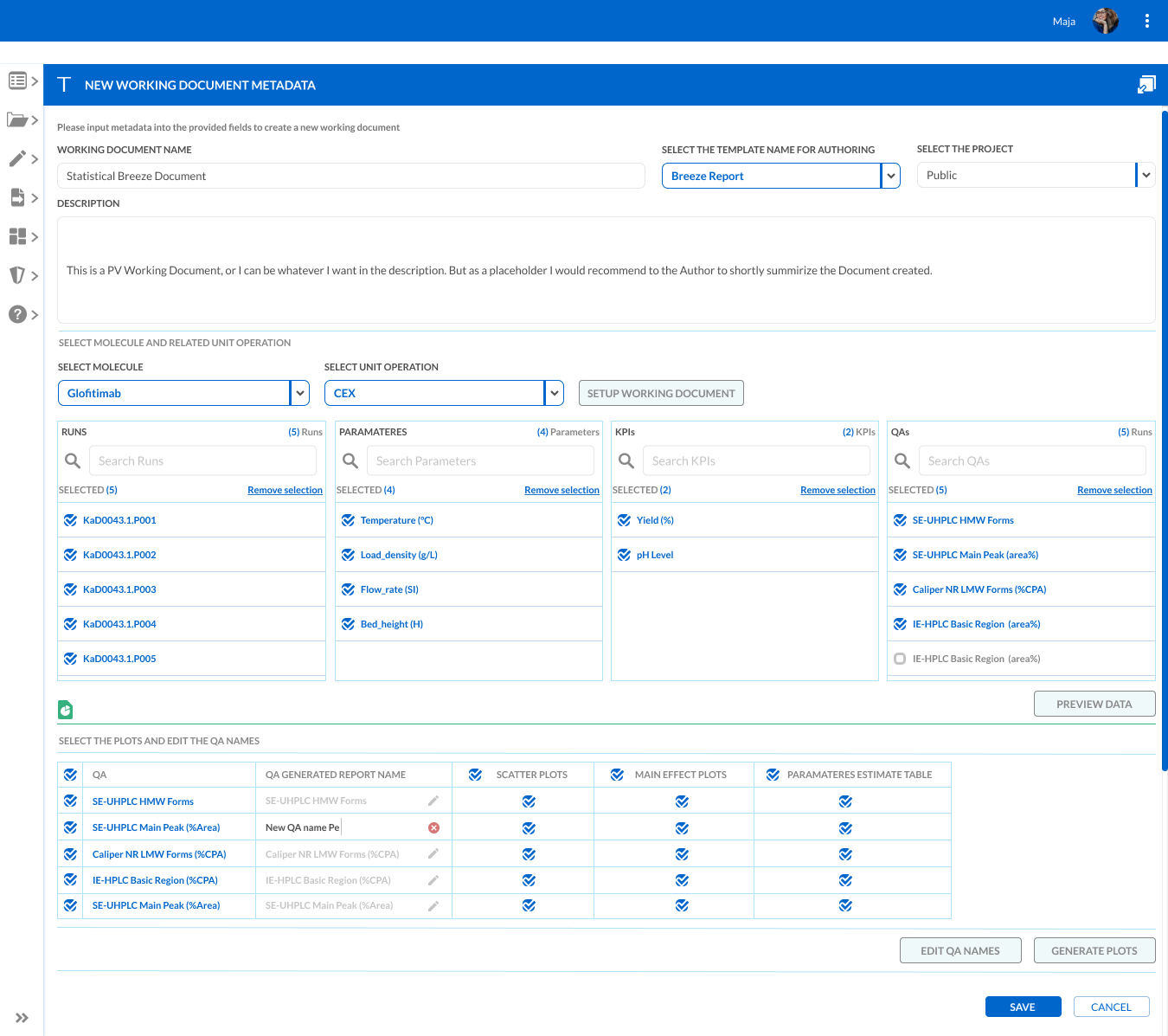Click the GENERATE PLOTS button
Screen dimensions: 1168x1036
tap(1094, 950)
